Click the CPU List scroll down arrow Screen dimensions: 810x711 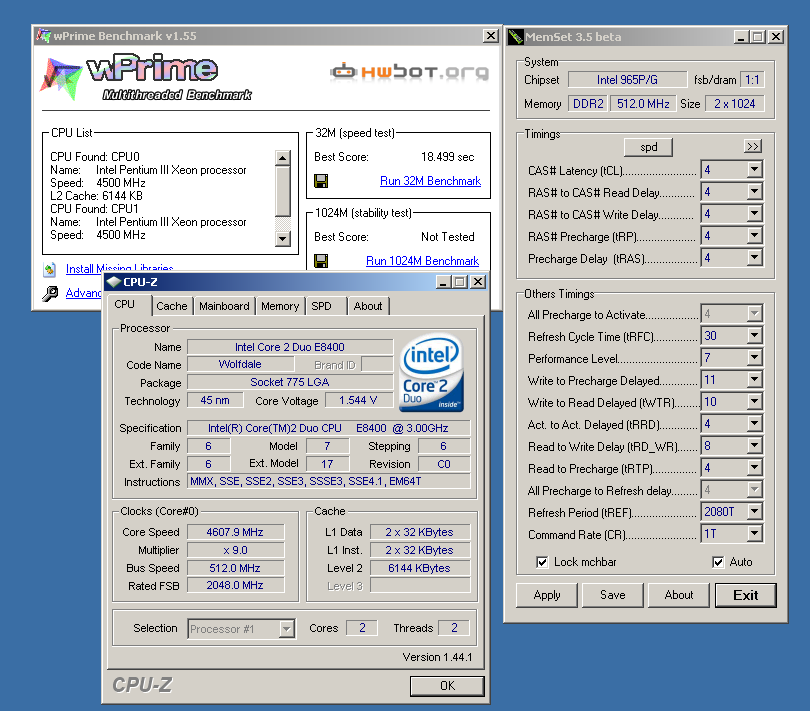[x=283, y=238]
